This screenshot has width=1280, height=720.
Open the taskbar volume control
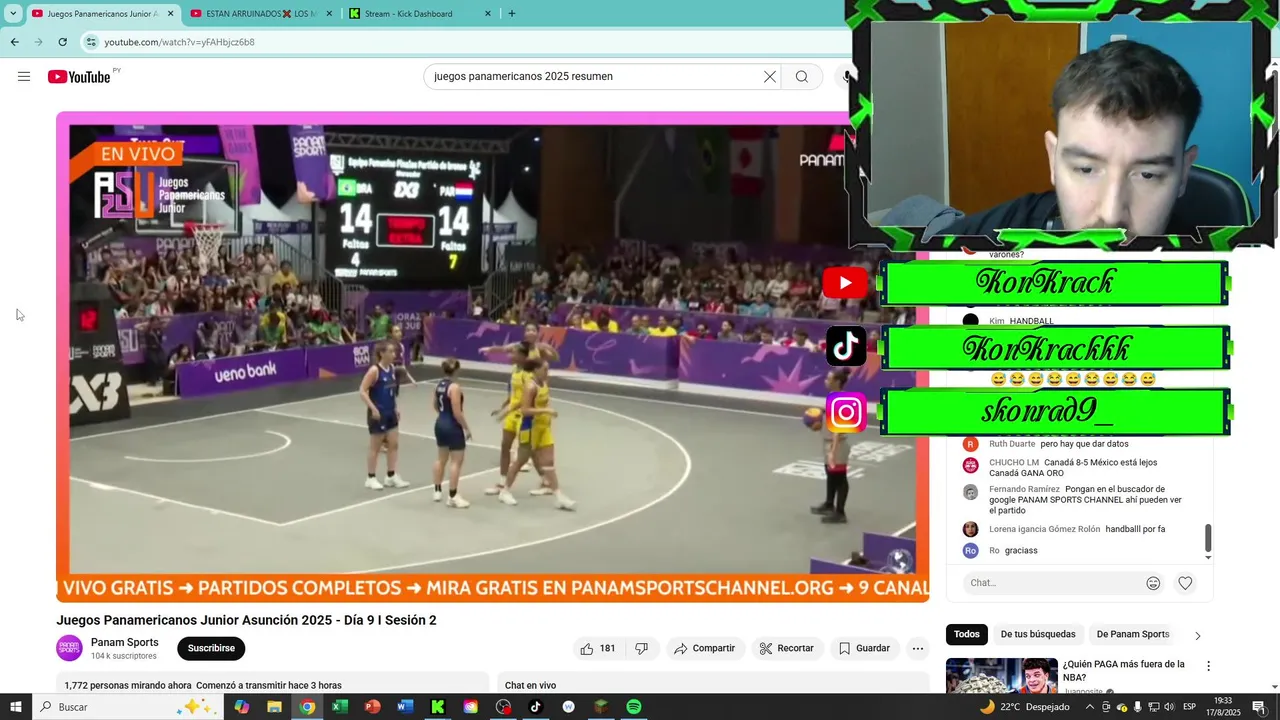pyautogui.click(x=1170, y=707)
